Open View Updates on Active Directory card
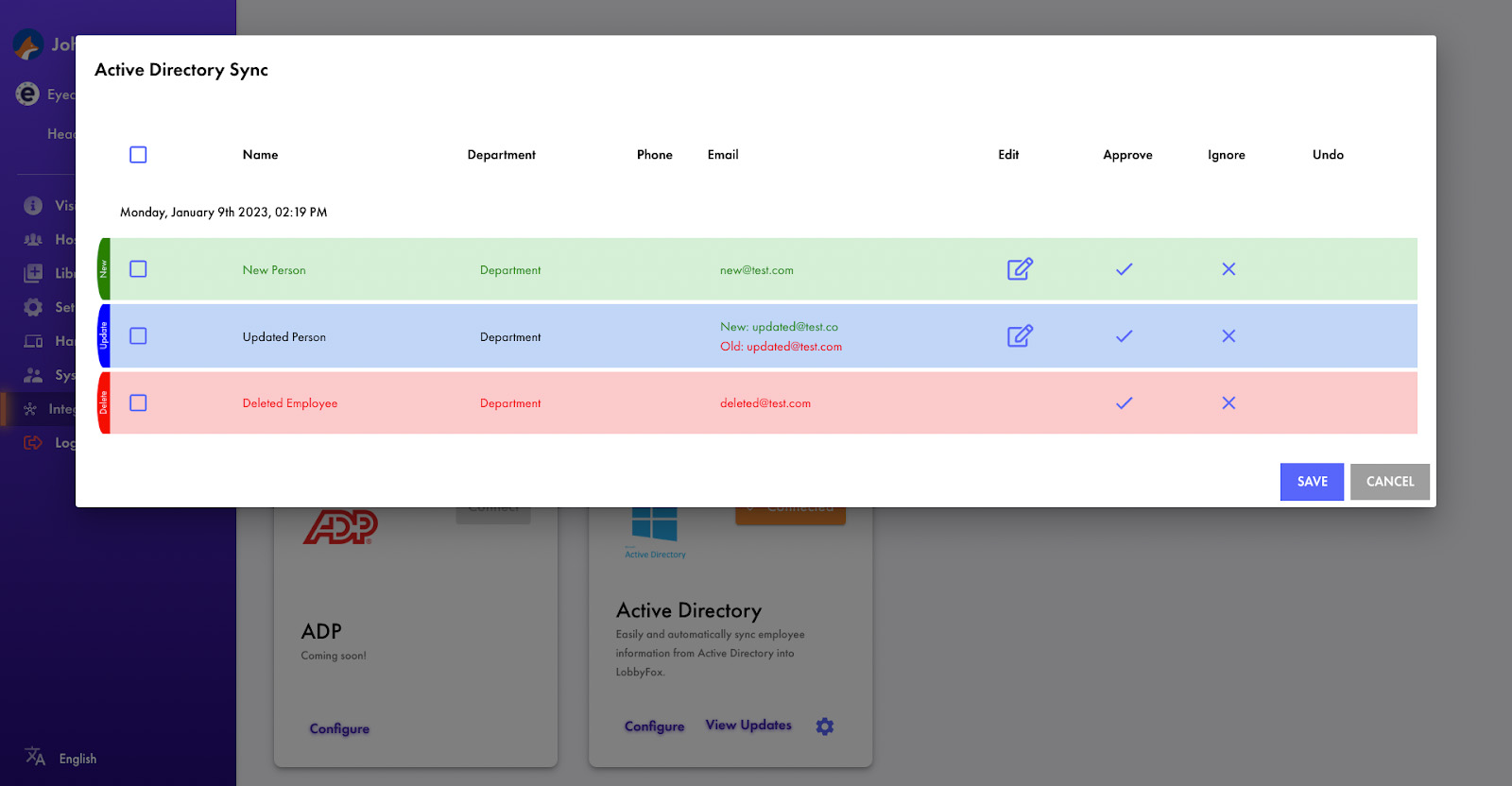The width and height of the screenshot is (1512, 786). click(748, 725)
